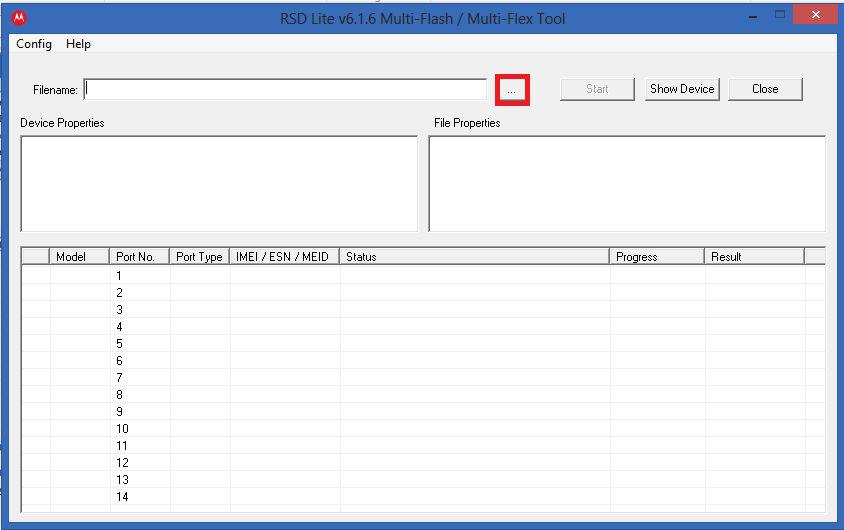
Task: Click the IMEI / ESN / MEID column header
Action: coord(285,257)
